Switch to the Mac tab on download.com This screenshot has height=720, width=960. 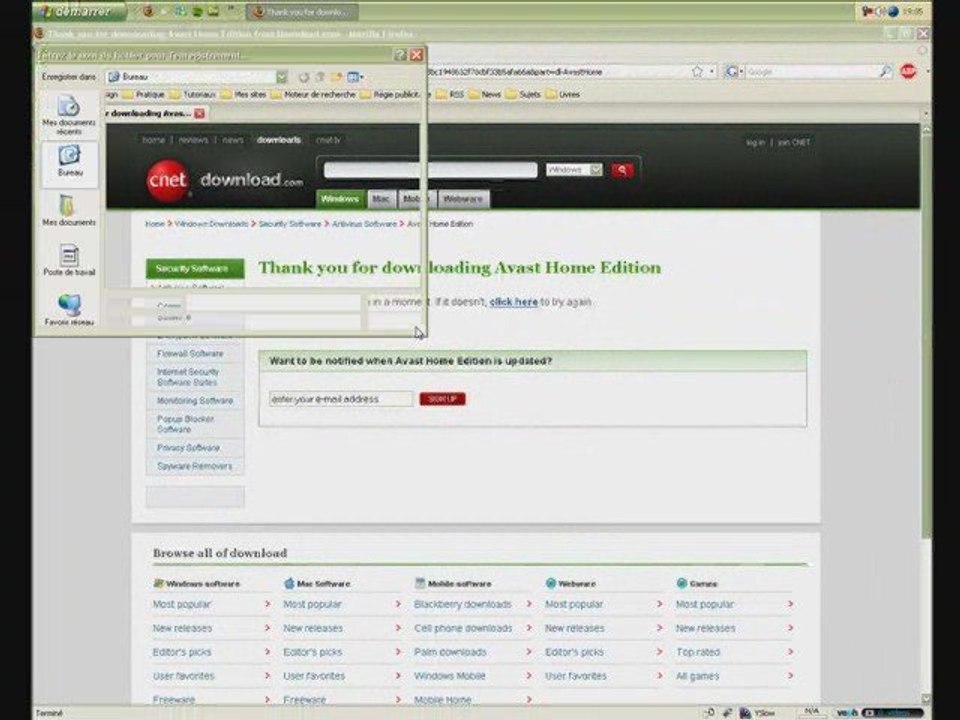tap(380, 199)
